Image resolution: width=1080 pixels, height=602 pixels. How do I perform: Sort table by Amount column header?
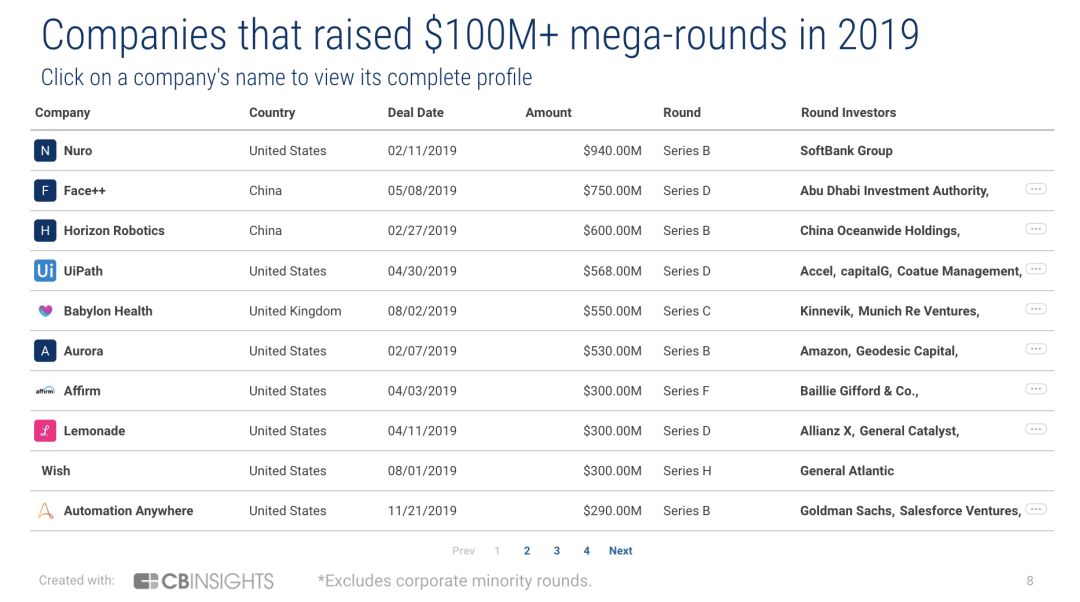[x=548, y=113]
